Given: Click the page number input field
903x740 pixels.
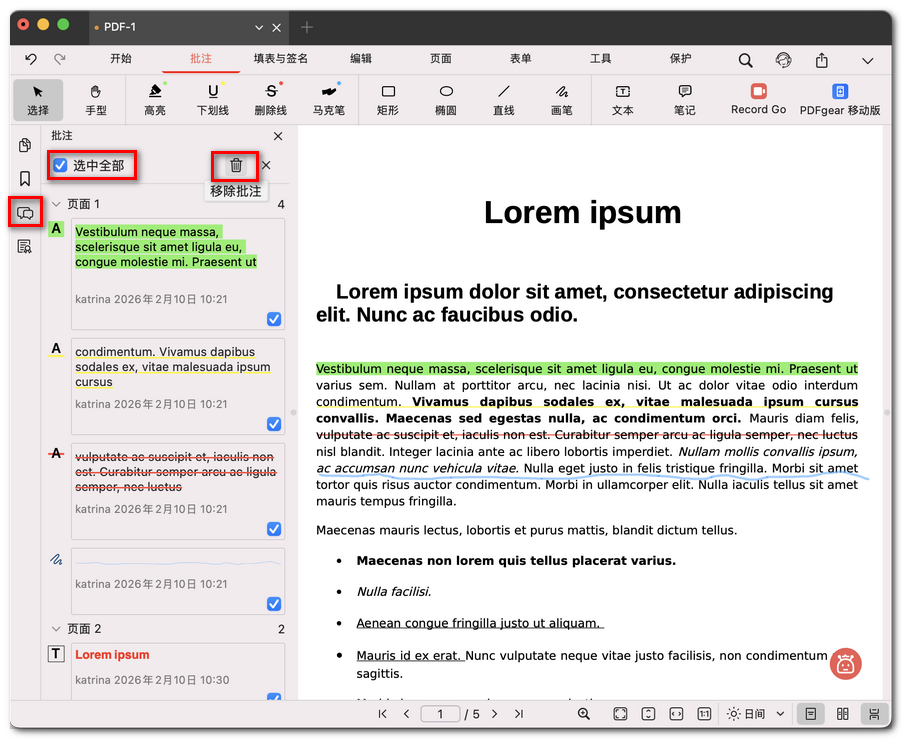Looking at the screenshot, I should (441, 714).
